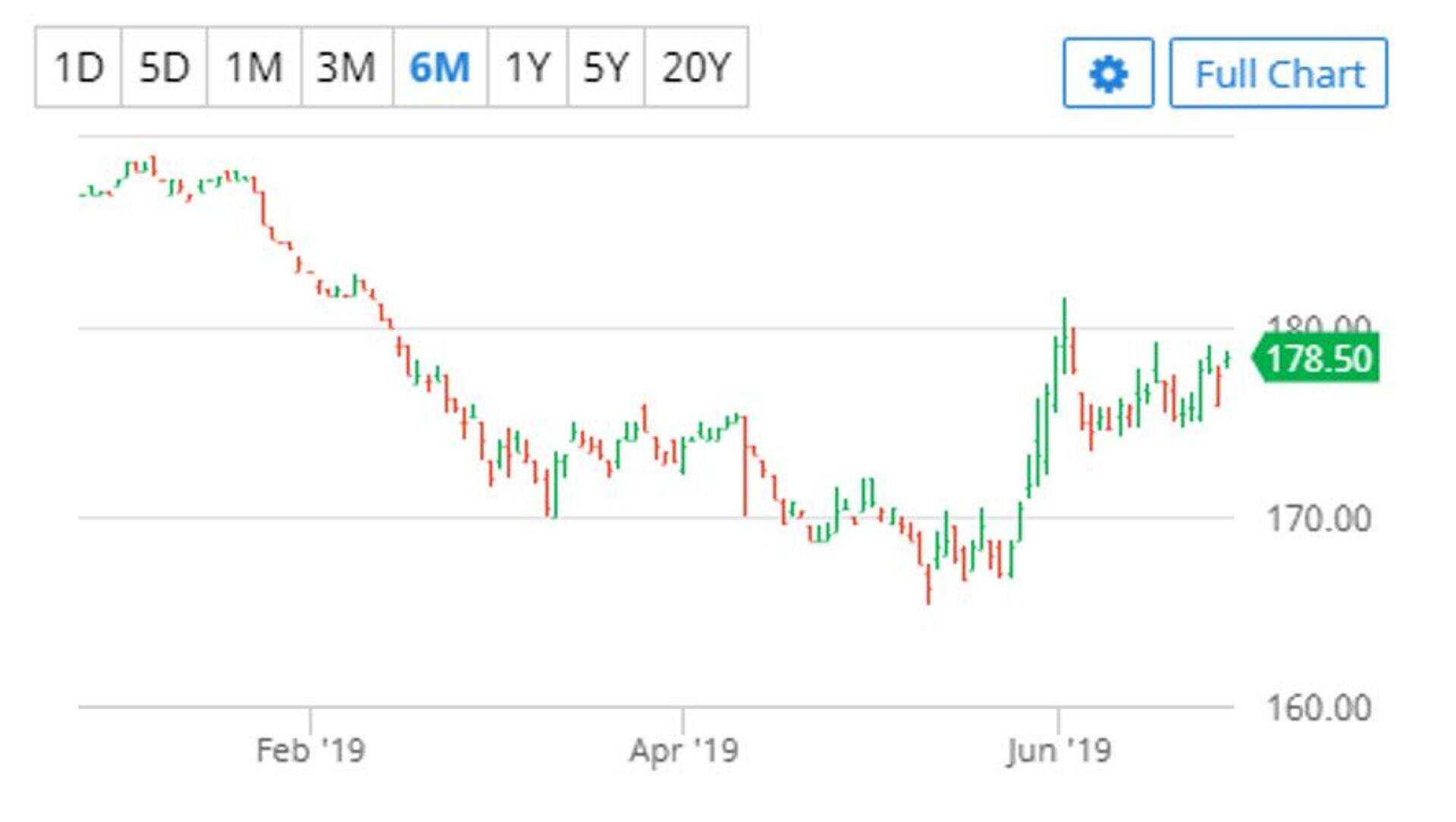1456x822 pixels.
Task: Click the 170.00 price axis label
Action: [x=1318, y=519]
